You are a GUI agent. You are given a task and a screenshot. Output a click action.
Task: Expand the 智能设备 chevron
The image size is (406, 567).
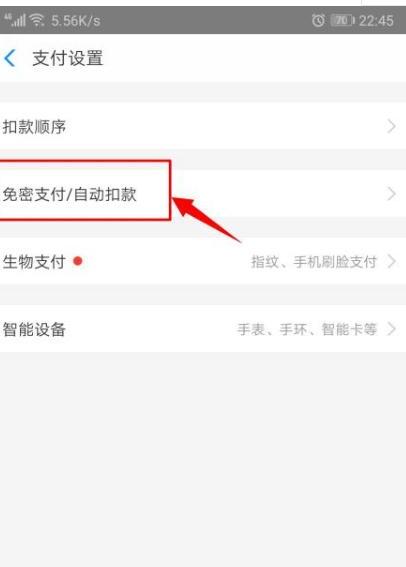click(x=392, y=329)
